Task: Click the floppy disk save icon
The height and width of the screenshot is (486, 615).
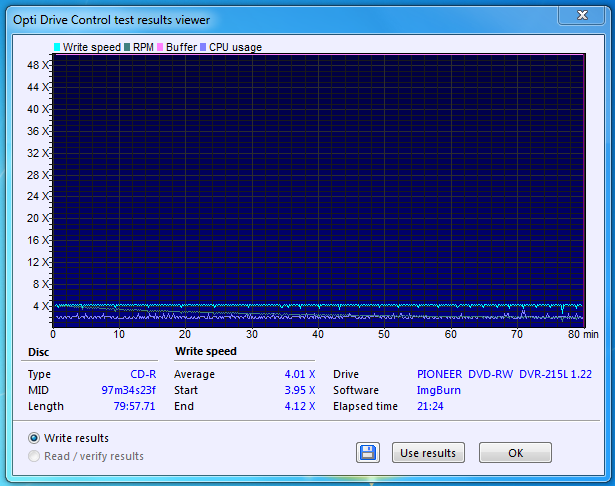Action: coord(368,453)
